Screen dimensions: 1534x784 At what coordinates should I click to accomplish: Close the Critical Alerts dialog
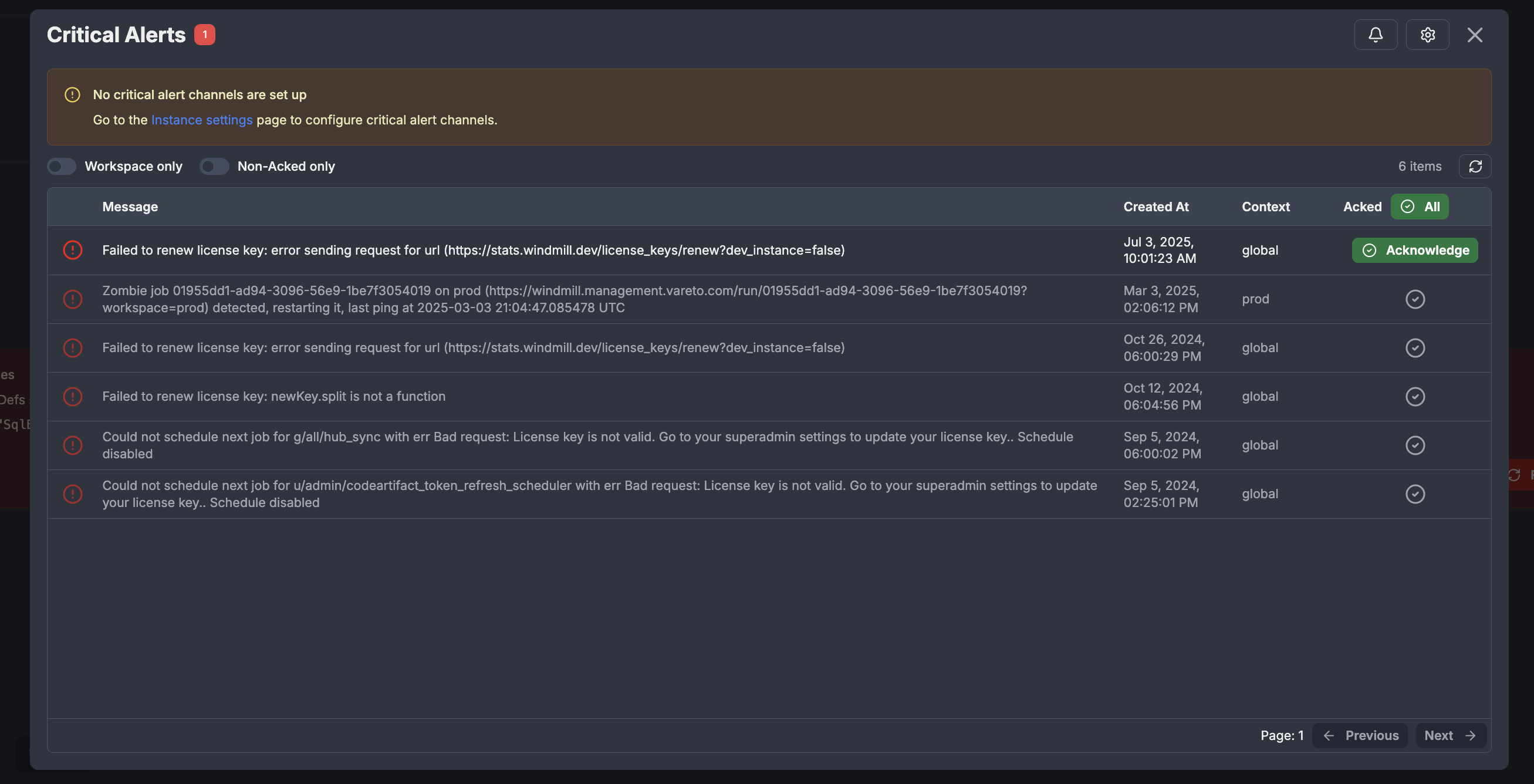tap(1475, 35)
